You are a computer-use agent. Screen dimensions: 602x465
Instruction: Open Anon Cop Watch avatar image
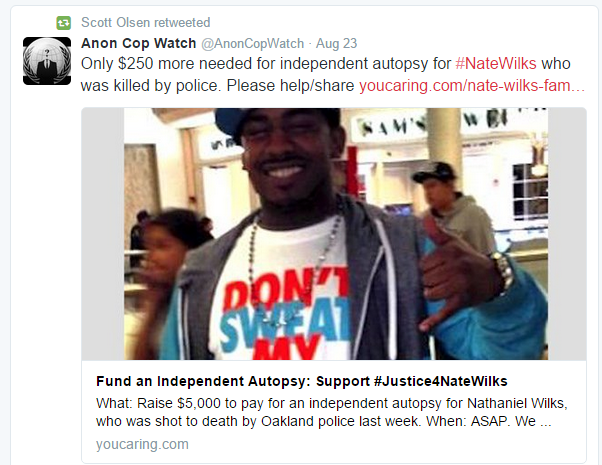pos(47,61)
